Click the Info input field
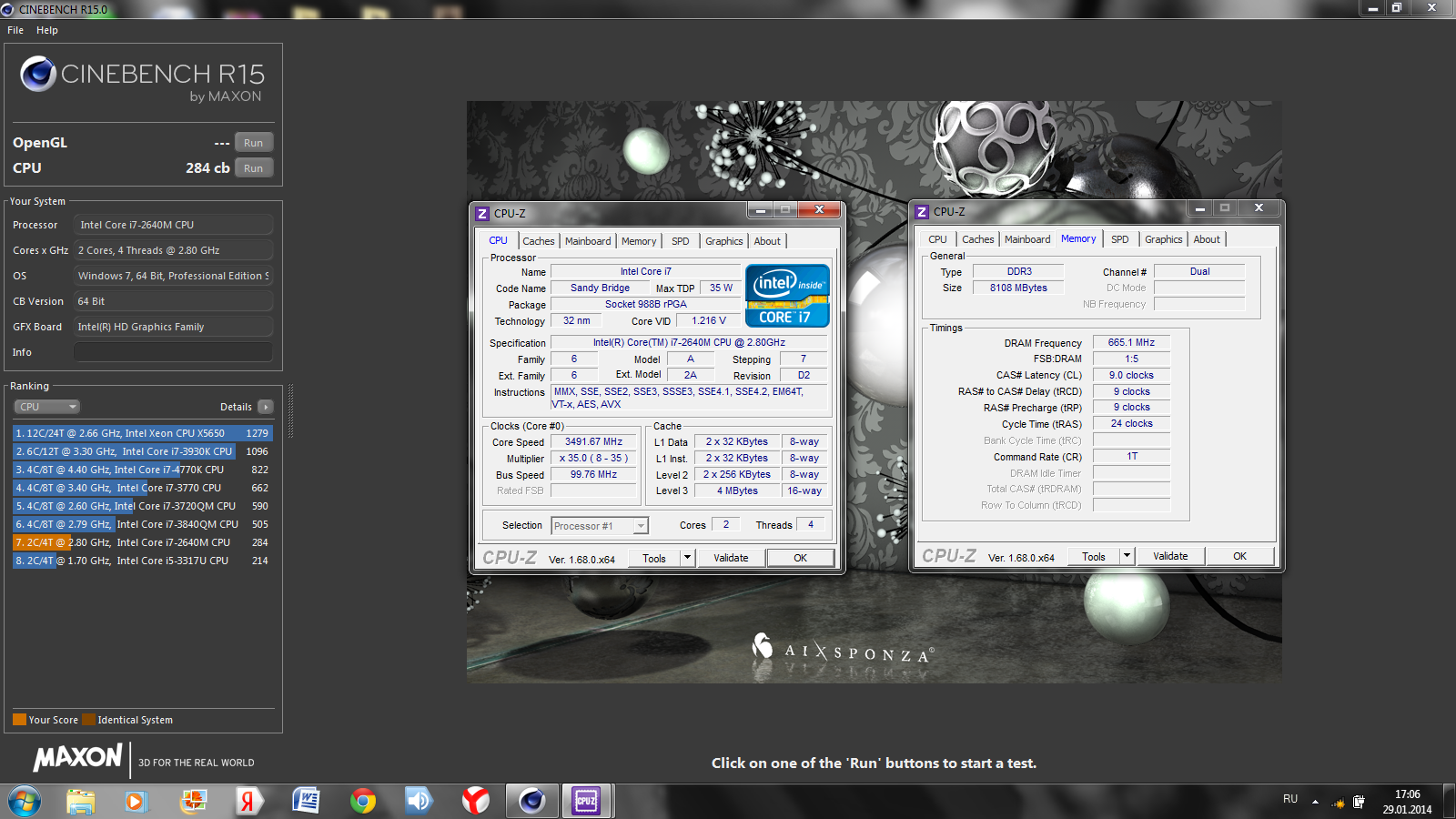Viewport: 1456px width, 819px height. click(x=173, y=352)
